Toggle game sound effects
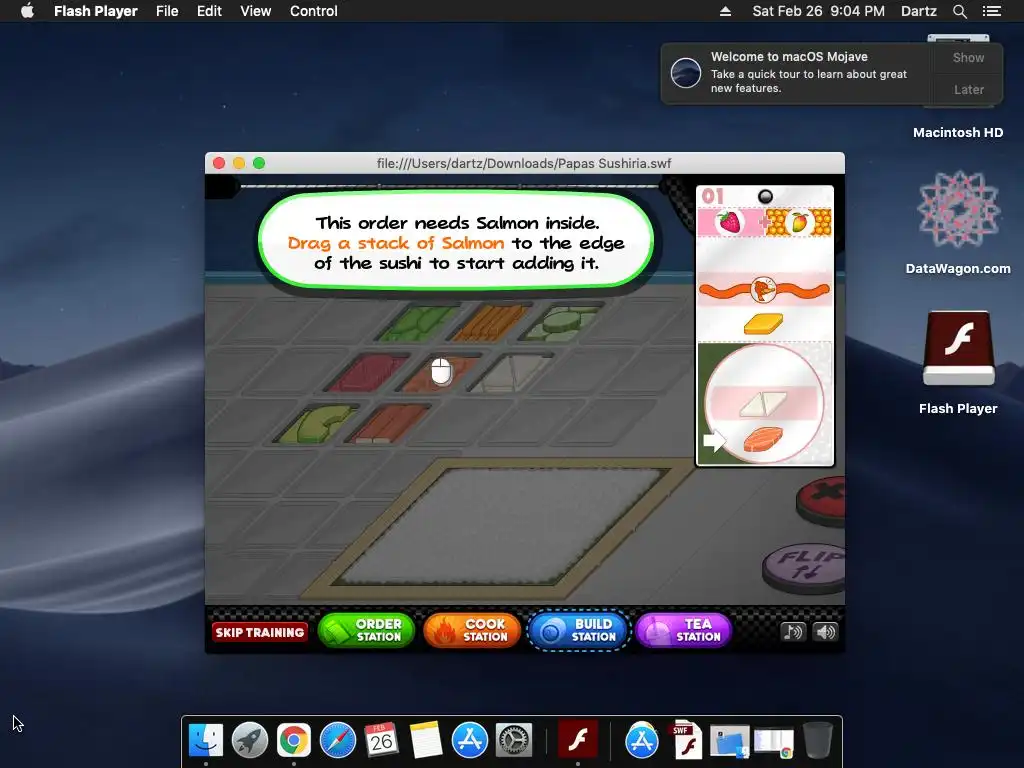This screenshot has width=1024, height=768. coord(825,632)
